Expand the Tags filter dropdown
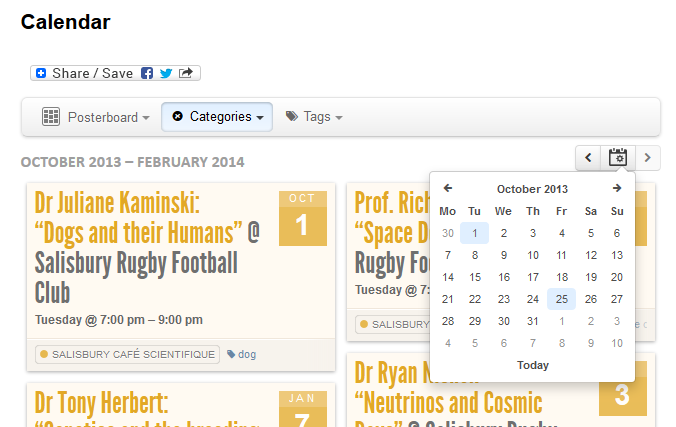676x427 pixels. click(x=314, y=117)
